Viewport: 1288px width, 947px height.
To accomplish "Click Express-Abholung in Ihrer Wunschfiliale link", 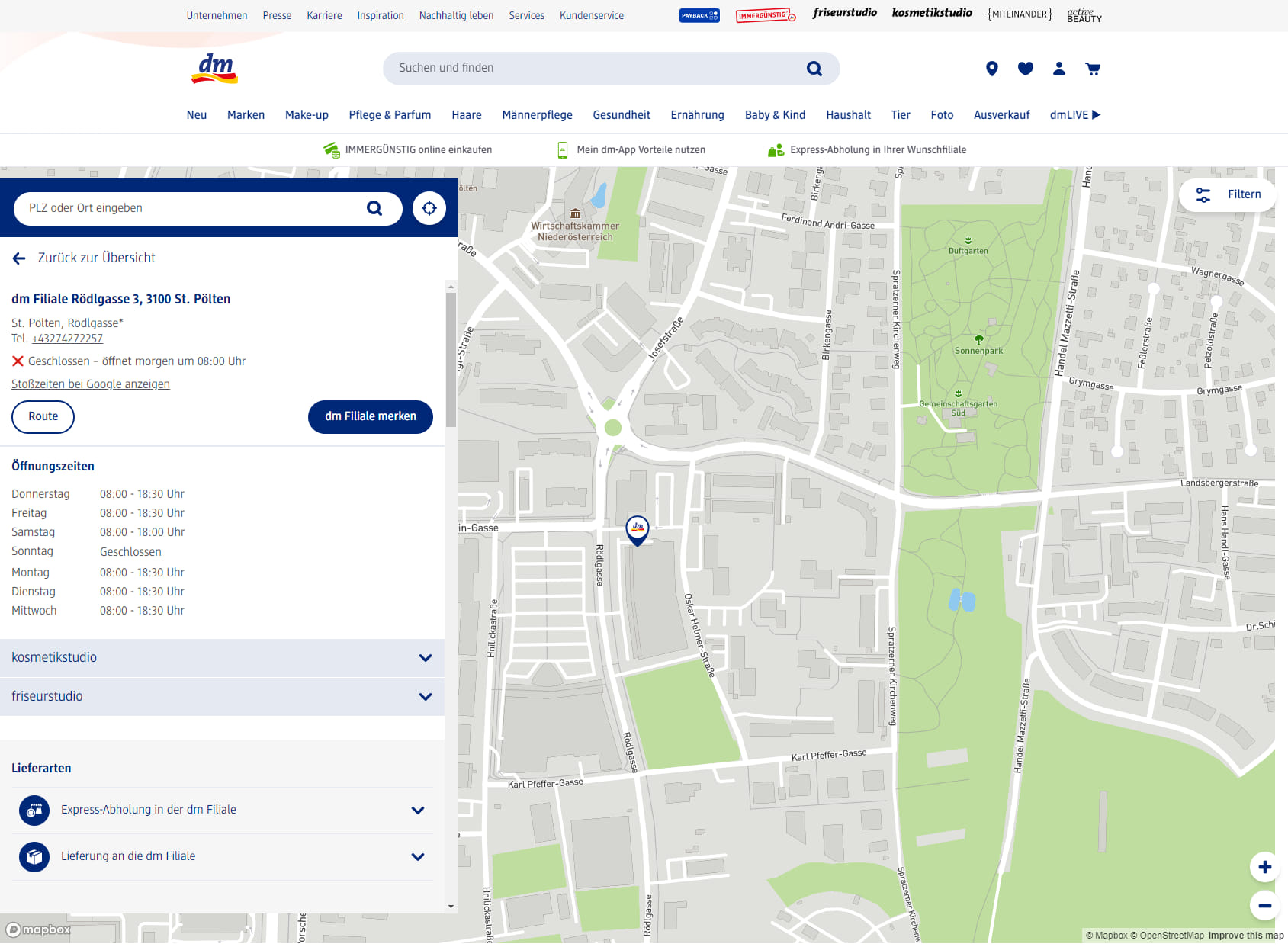I will (867, 150).
